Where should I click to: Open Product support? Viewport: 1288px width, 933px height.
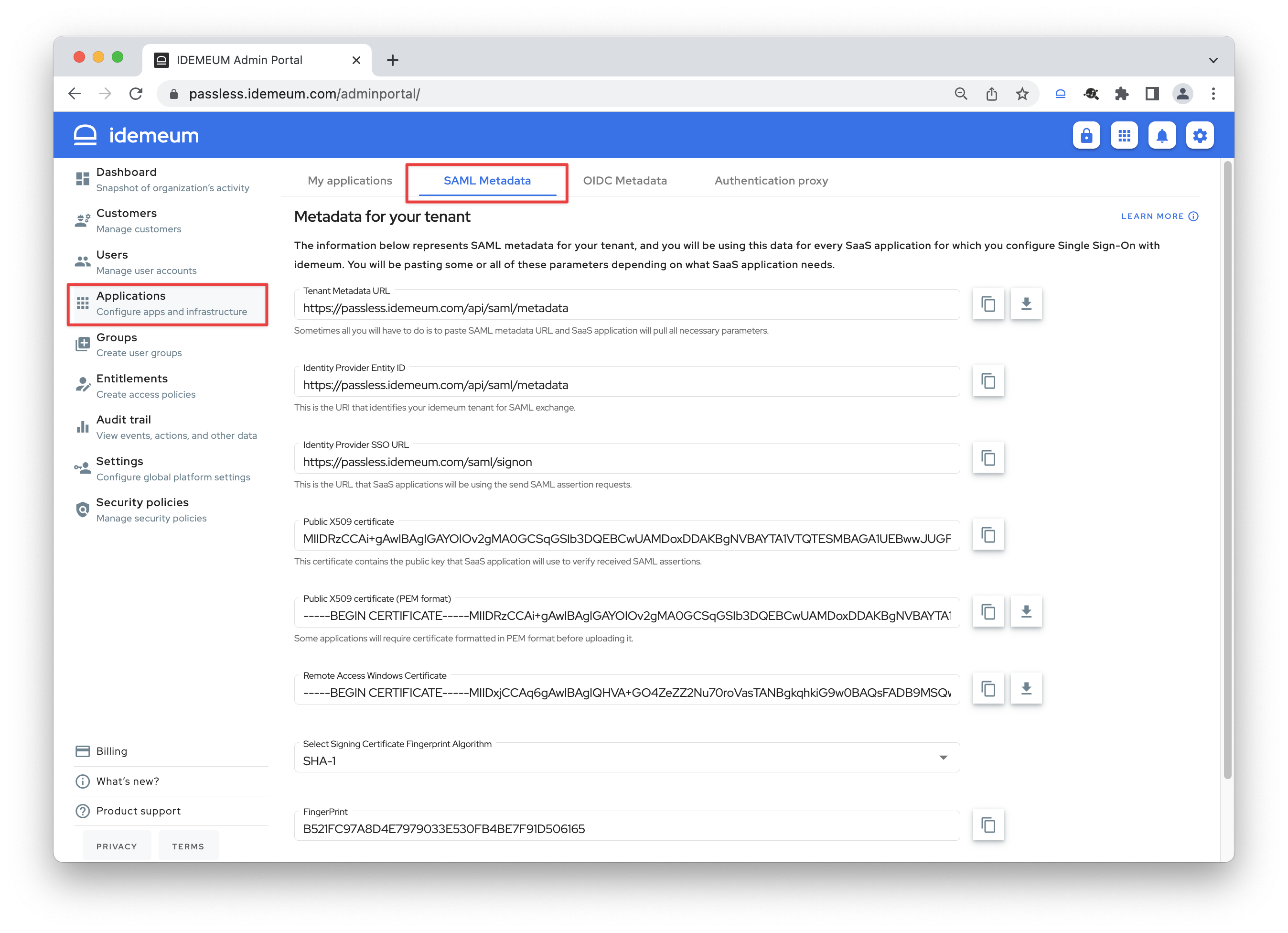pyautogui.click(x=171, y=811)
